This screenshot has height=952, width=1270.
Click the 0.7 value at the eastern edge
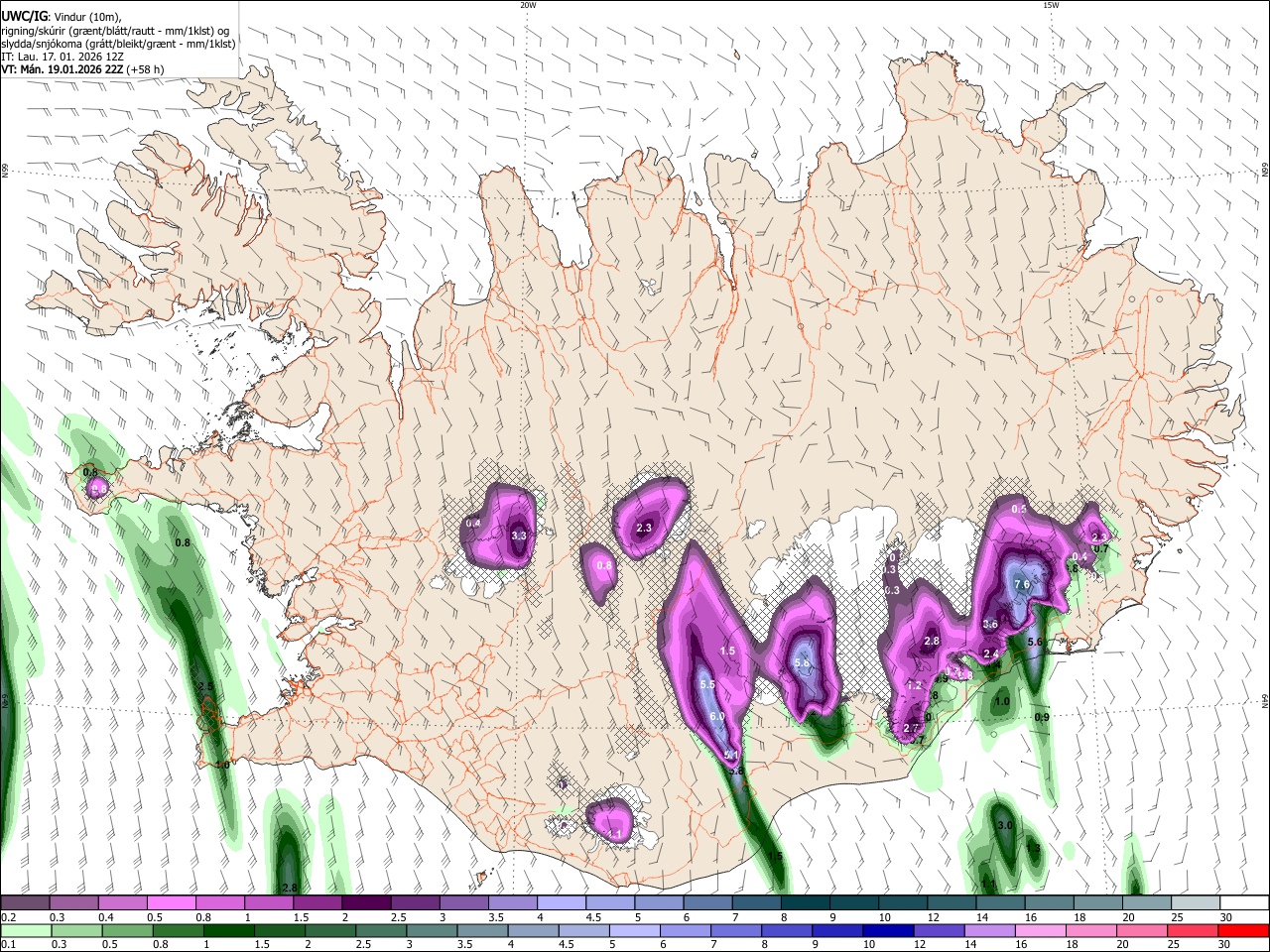tap(1100, 548)
